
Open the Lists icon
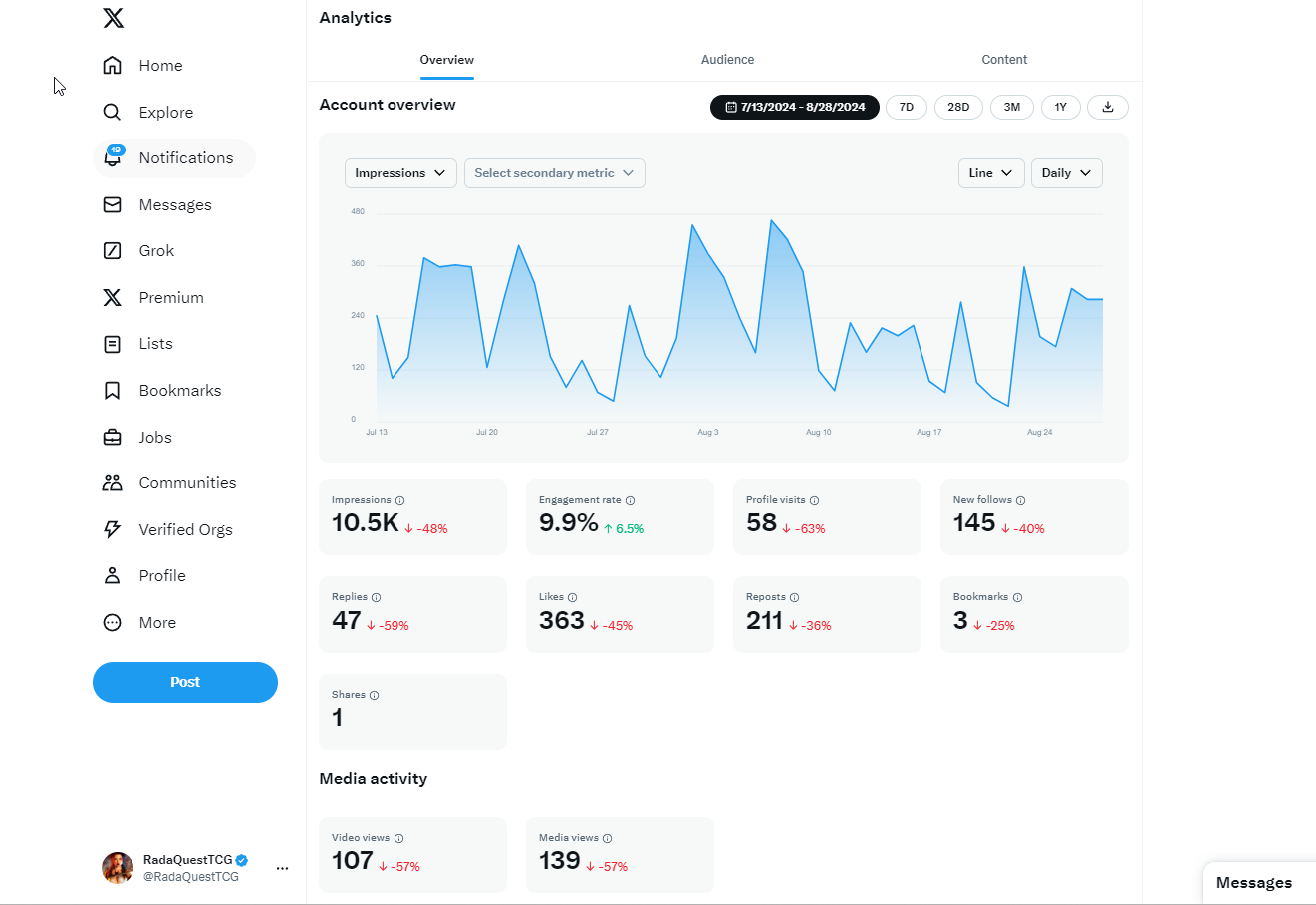(113, 344)
